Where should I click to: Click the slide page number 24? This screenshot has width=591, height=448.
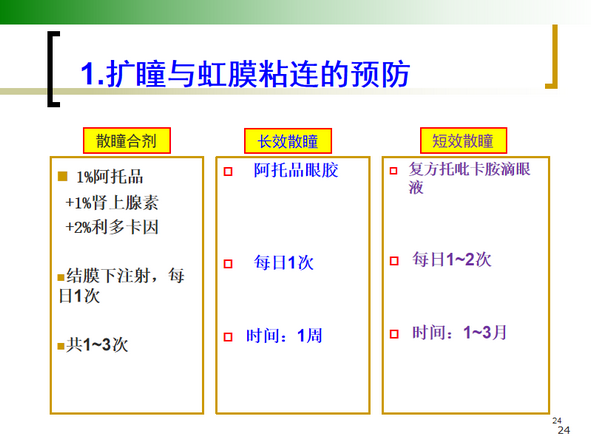(563, 430)
